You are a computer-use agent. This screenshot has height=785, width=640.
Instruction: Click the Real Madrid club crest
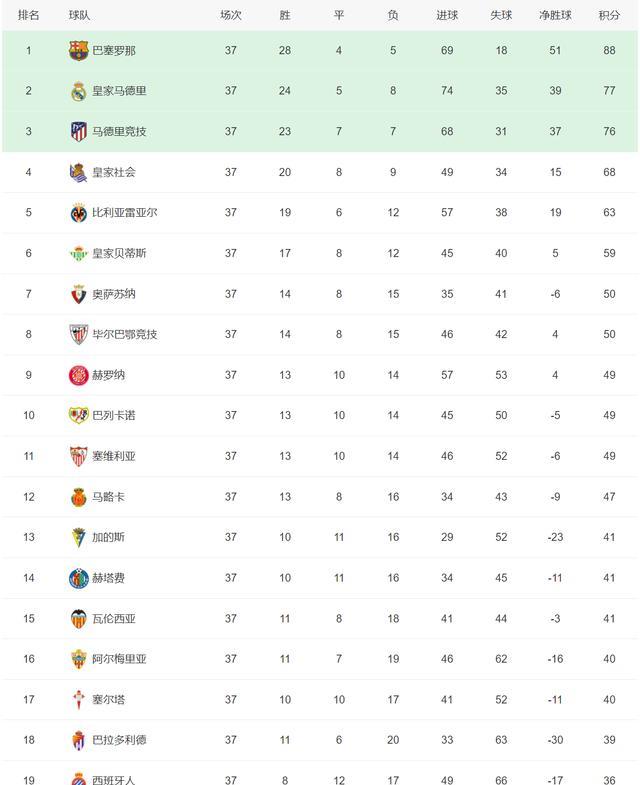79,91
